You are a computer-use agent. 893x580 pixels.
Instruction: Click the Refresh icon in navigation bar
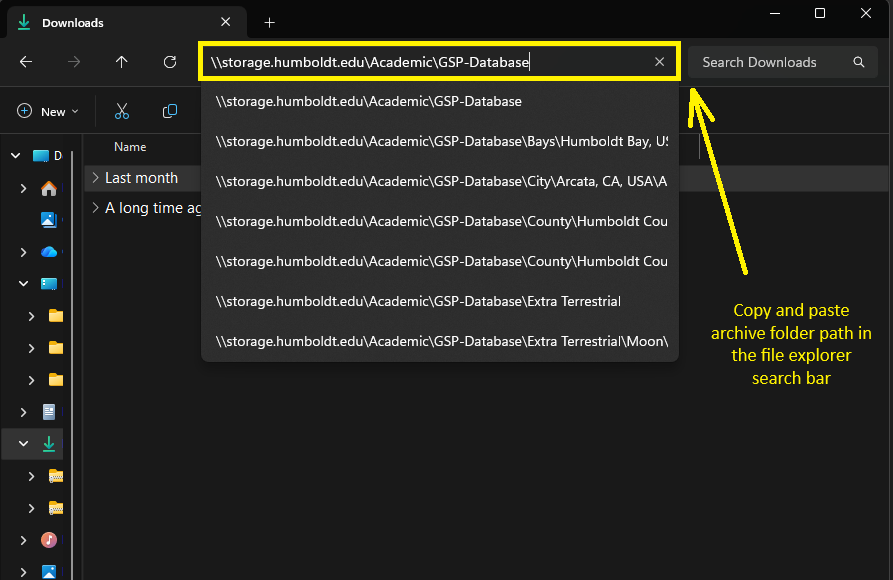click(x=170, y=62)
